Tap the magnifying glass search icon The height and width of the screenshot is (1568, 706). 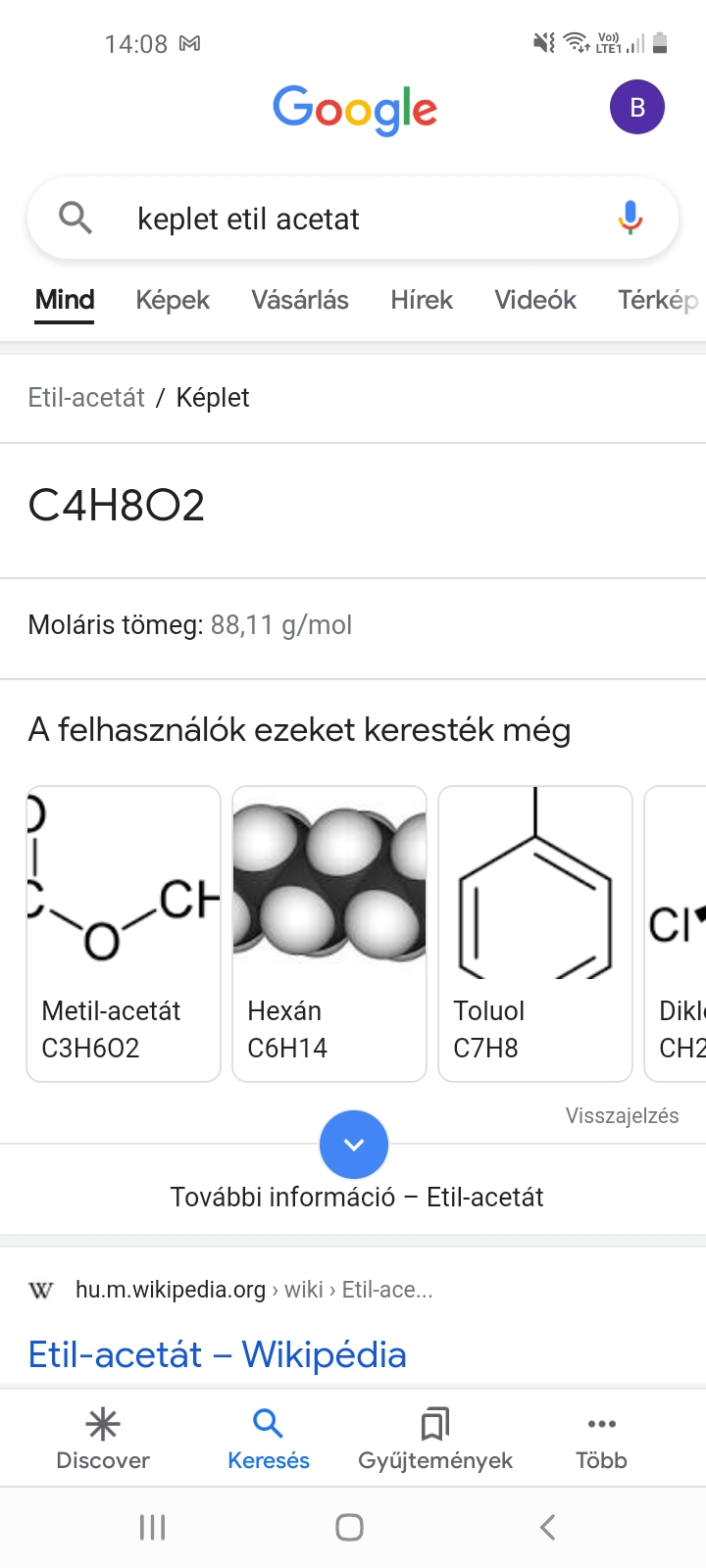click(x=76, y=218)
